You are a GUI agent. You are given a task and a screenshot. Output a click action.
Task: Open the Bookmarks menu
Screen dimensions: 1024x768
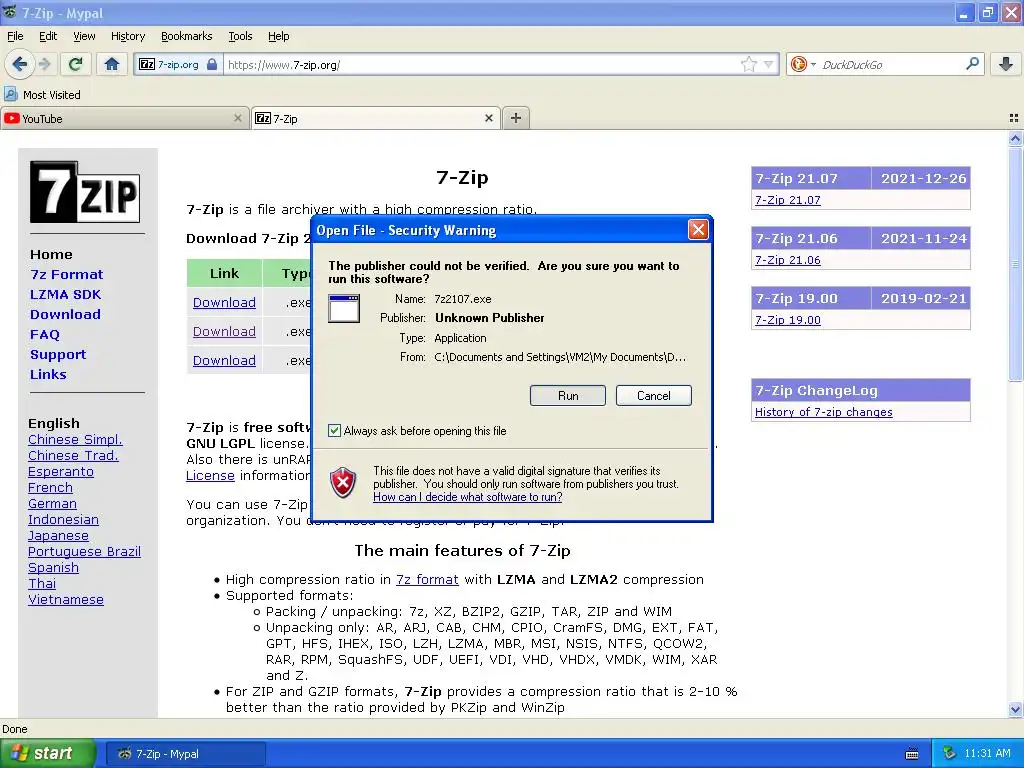click(186, 36)
